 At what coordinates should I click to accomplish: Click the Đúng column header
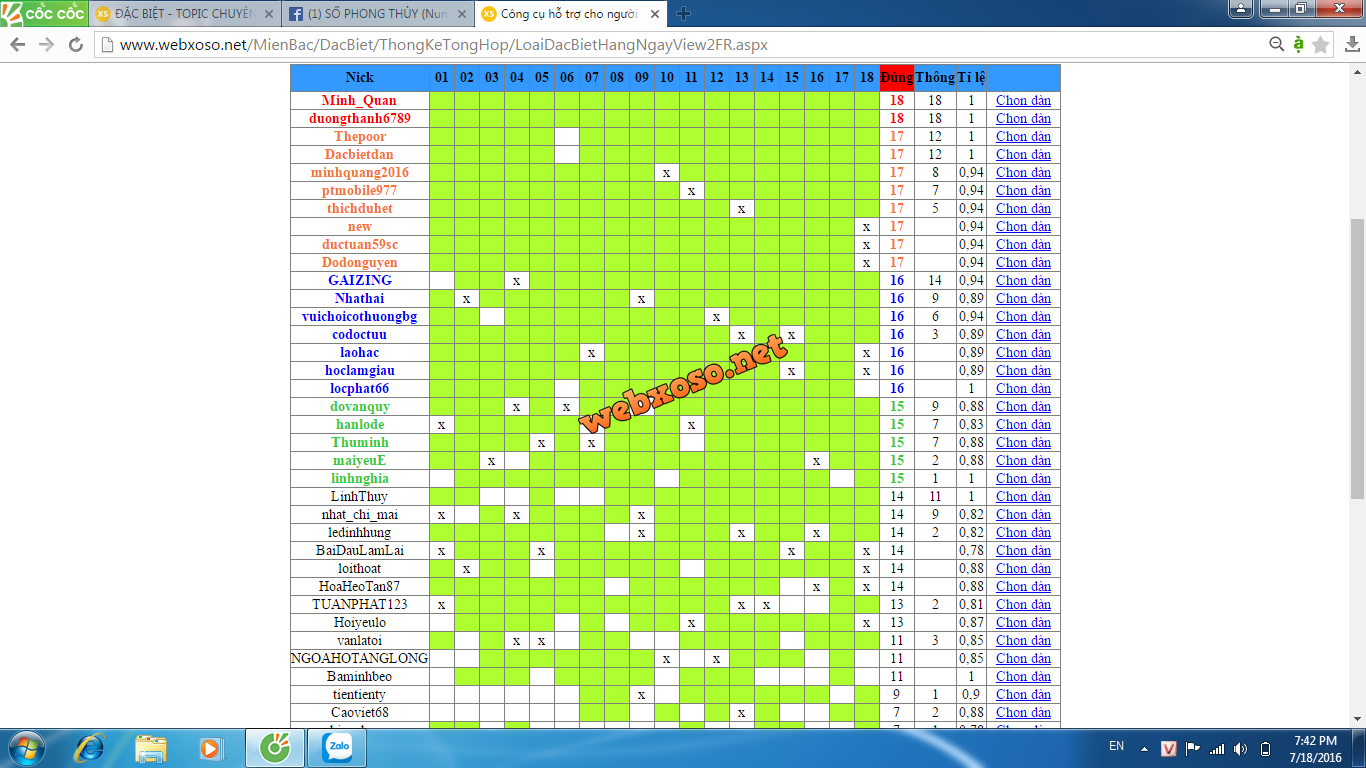click(896, 77)
